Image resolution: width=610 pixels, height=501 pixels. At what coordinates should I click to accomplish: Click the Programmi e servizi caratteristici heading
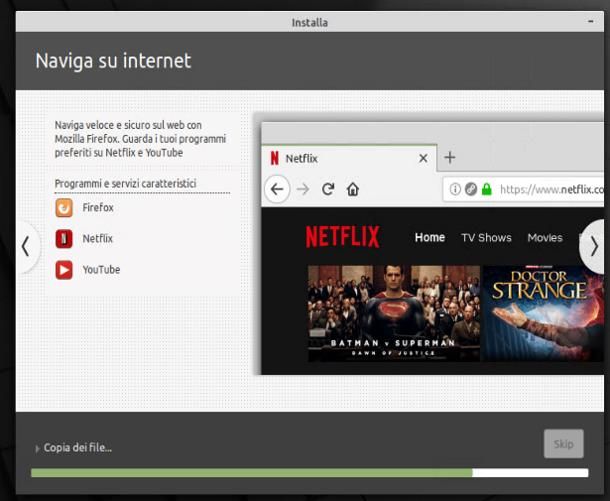pyautogui.click(x=125, y=183)
